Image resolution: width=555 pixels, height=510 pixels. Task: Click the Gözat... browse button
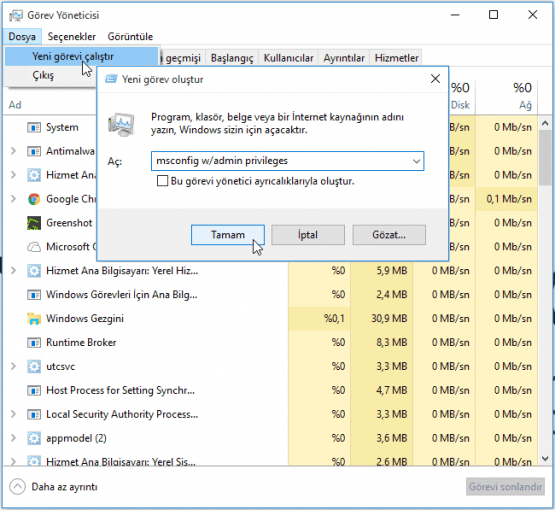(x=389, y=235)
